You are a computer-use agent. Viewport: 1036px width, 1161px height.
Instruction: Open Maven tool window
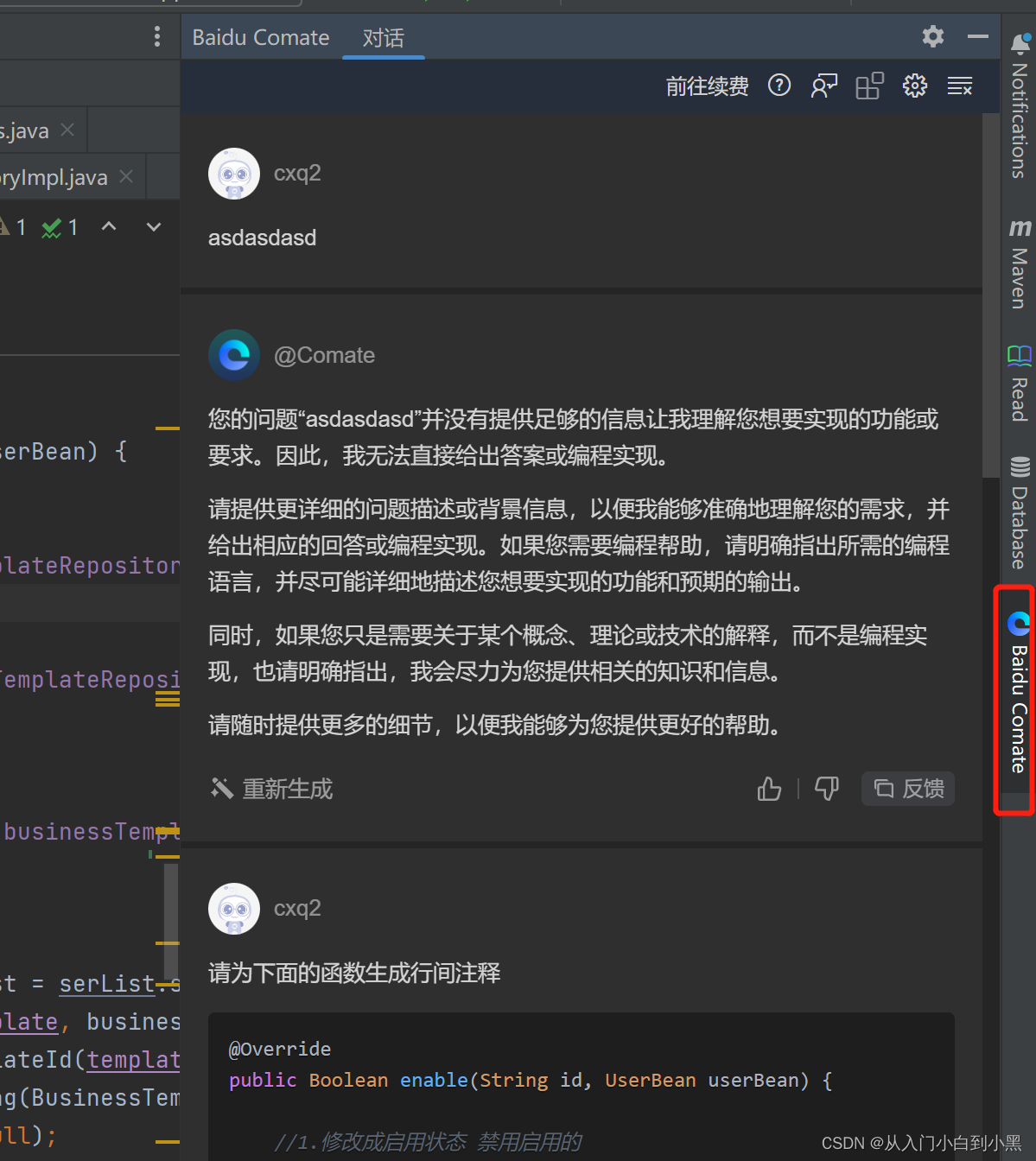[x=1020, y=263]
